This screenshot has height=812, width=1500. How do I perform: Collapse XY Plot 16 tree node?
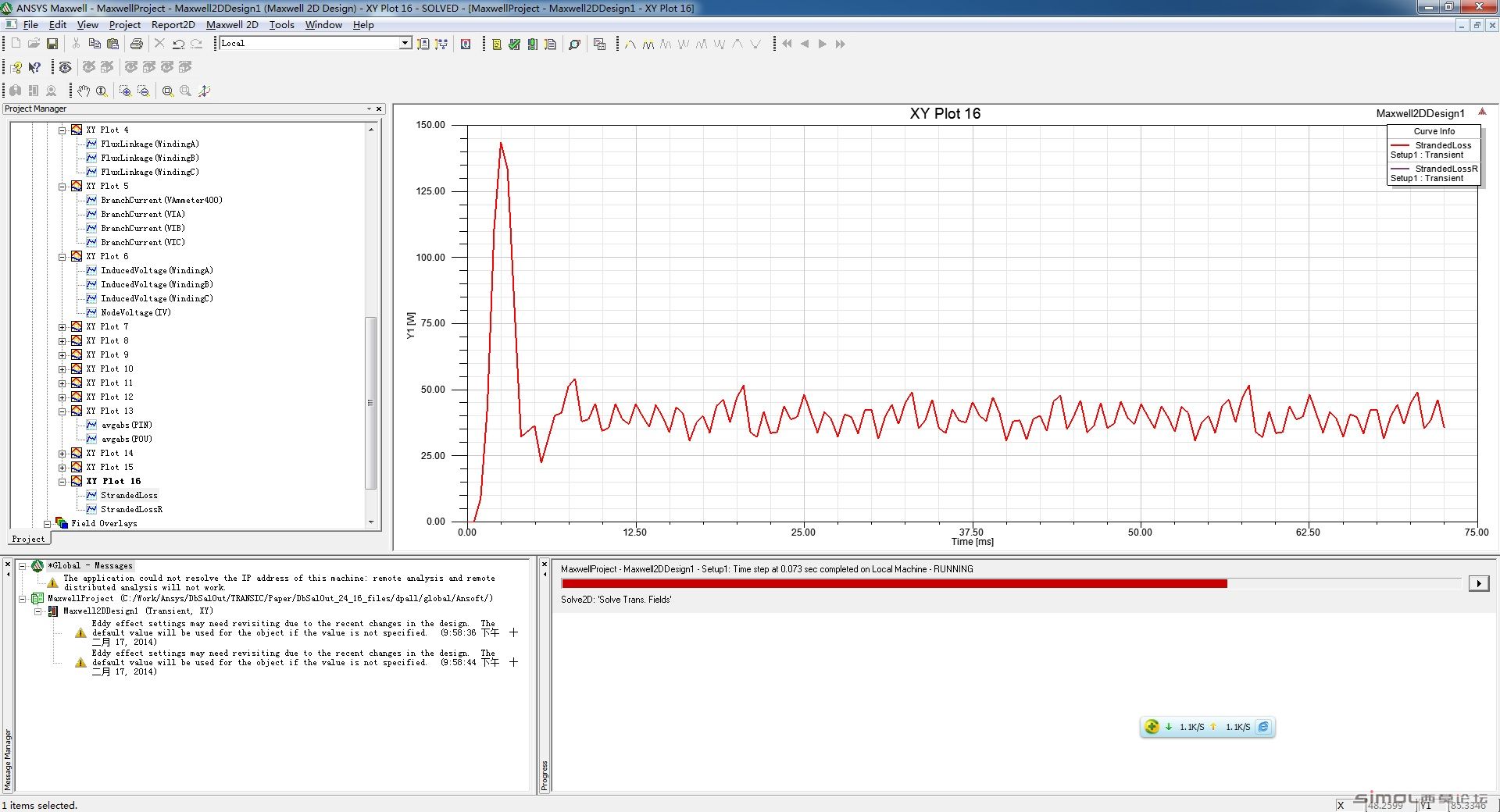coord(62,482)
